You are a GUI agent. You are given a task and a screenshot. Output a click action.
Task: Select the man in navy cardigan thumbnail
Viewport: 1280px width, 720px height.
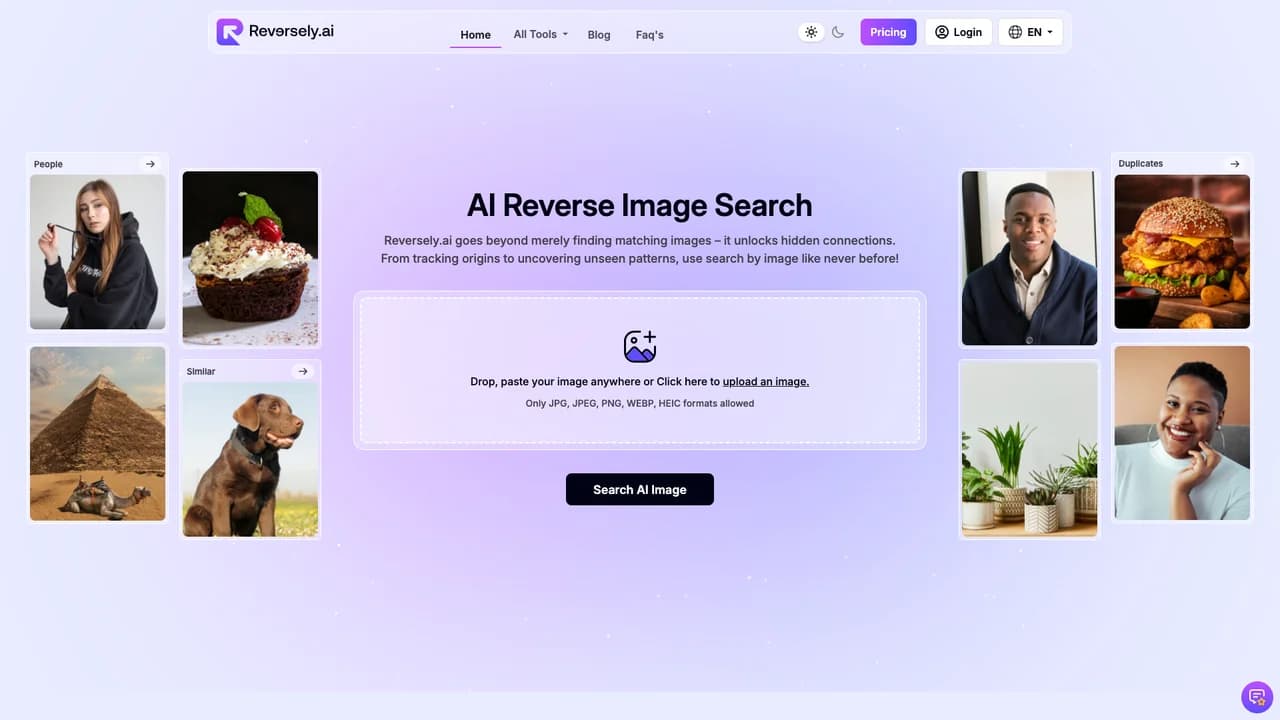[1029, 258]
